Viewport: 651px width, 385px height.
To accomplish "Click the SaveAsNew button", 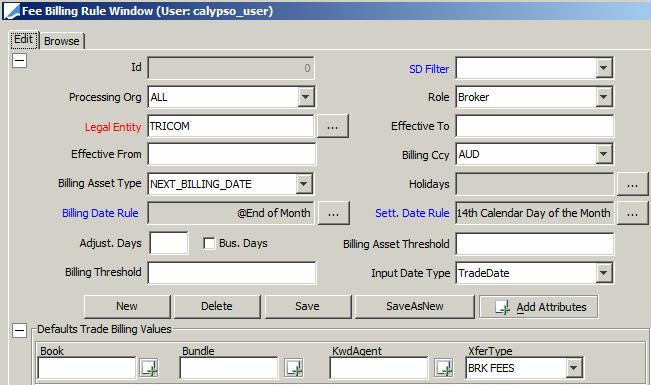I will point(414,307).
